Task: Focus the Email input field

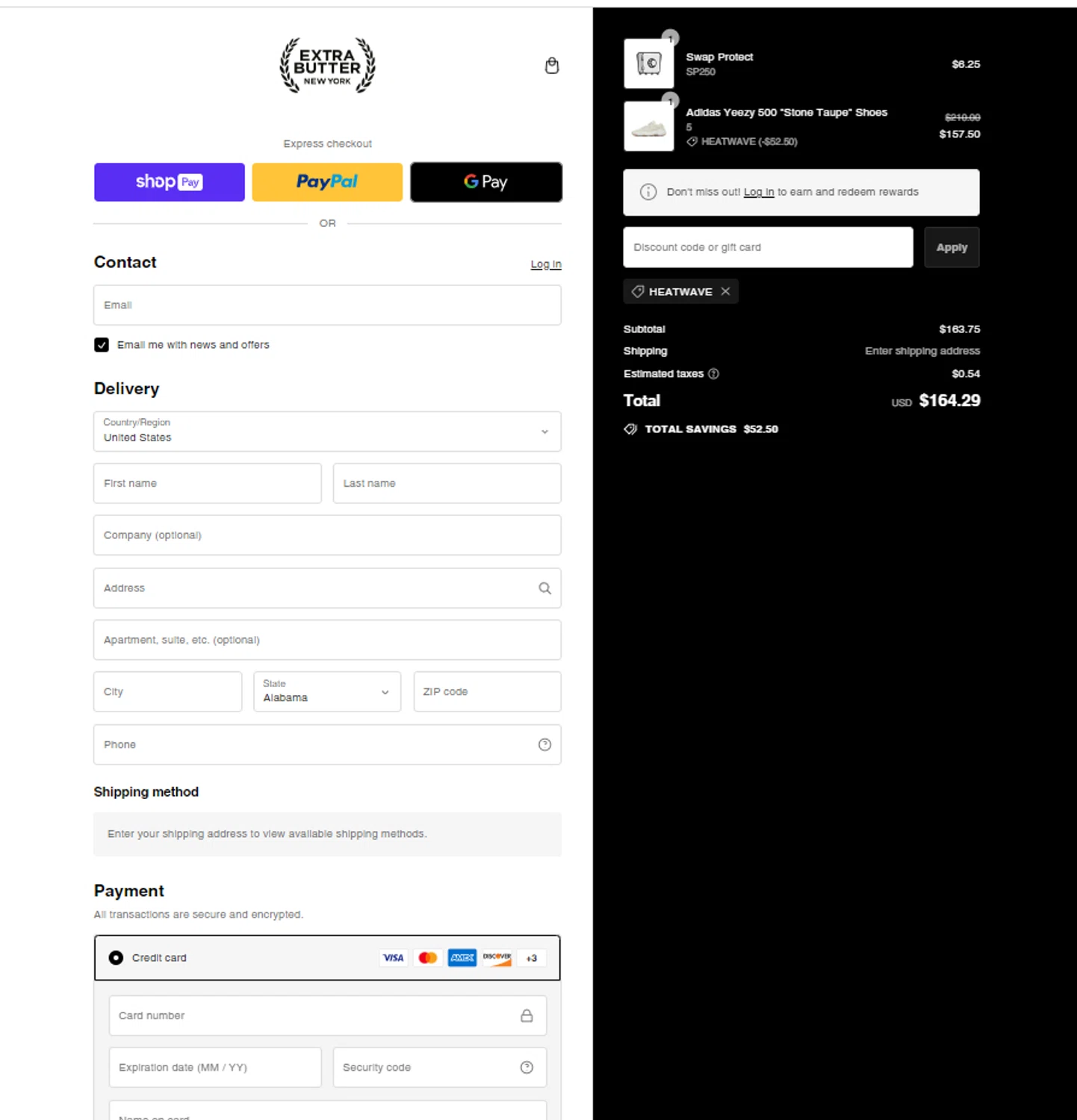Action: [327, 305]
